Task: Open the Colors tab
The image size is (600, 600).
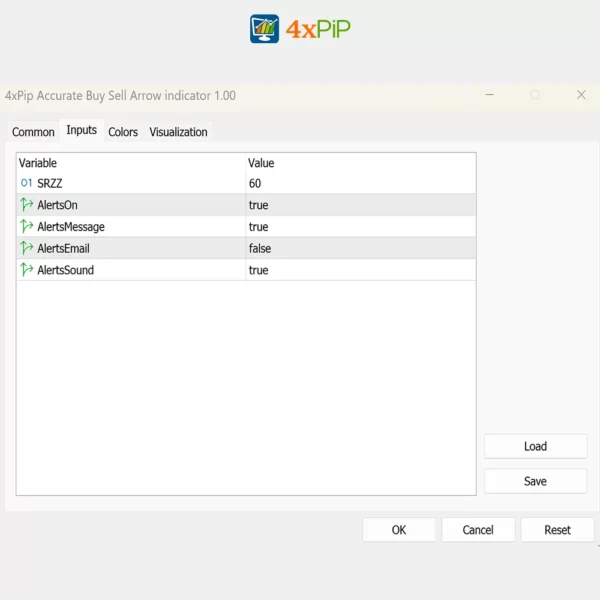Action: 123,132
